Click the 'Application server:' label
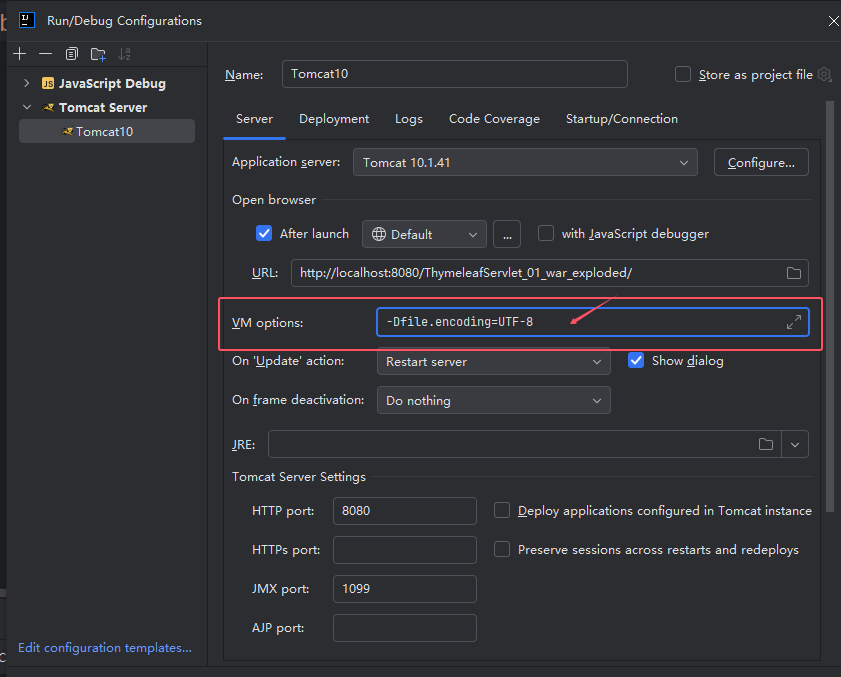Image resolution: width=841 pixels, height=677 pixels. (x=286, y=161)
